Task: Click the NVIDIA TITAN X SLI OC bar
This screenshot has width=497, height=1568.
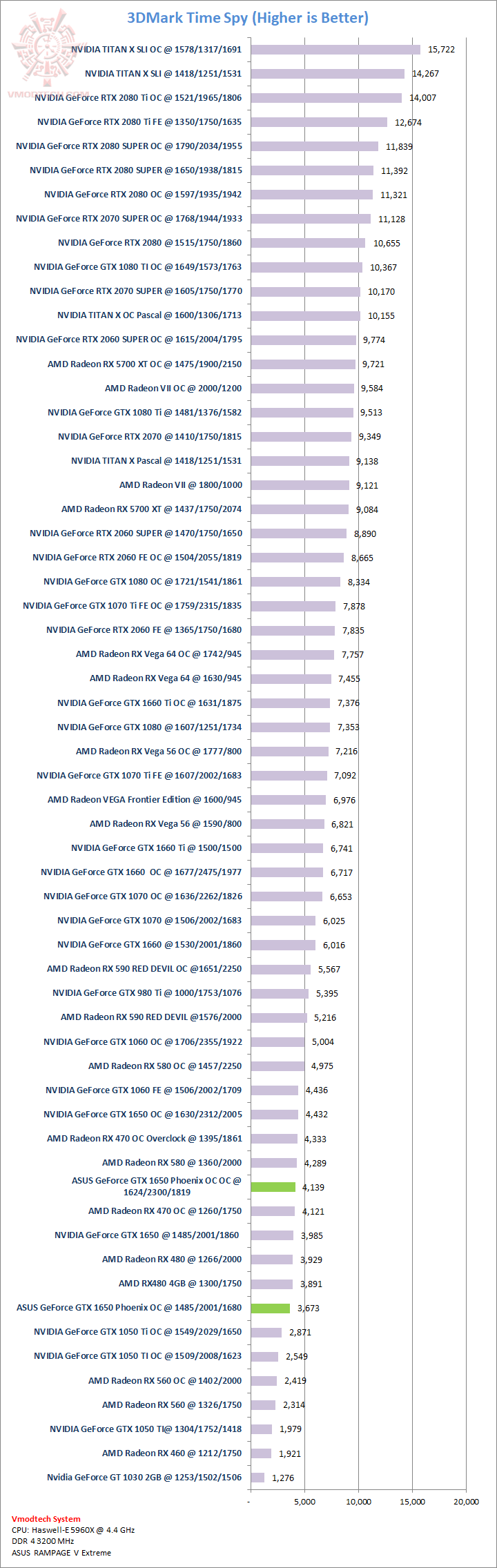Action: click(x=335, y=50)
